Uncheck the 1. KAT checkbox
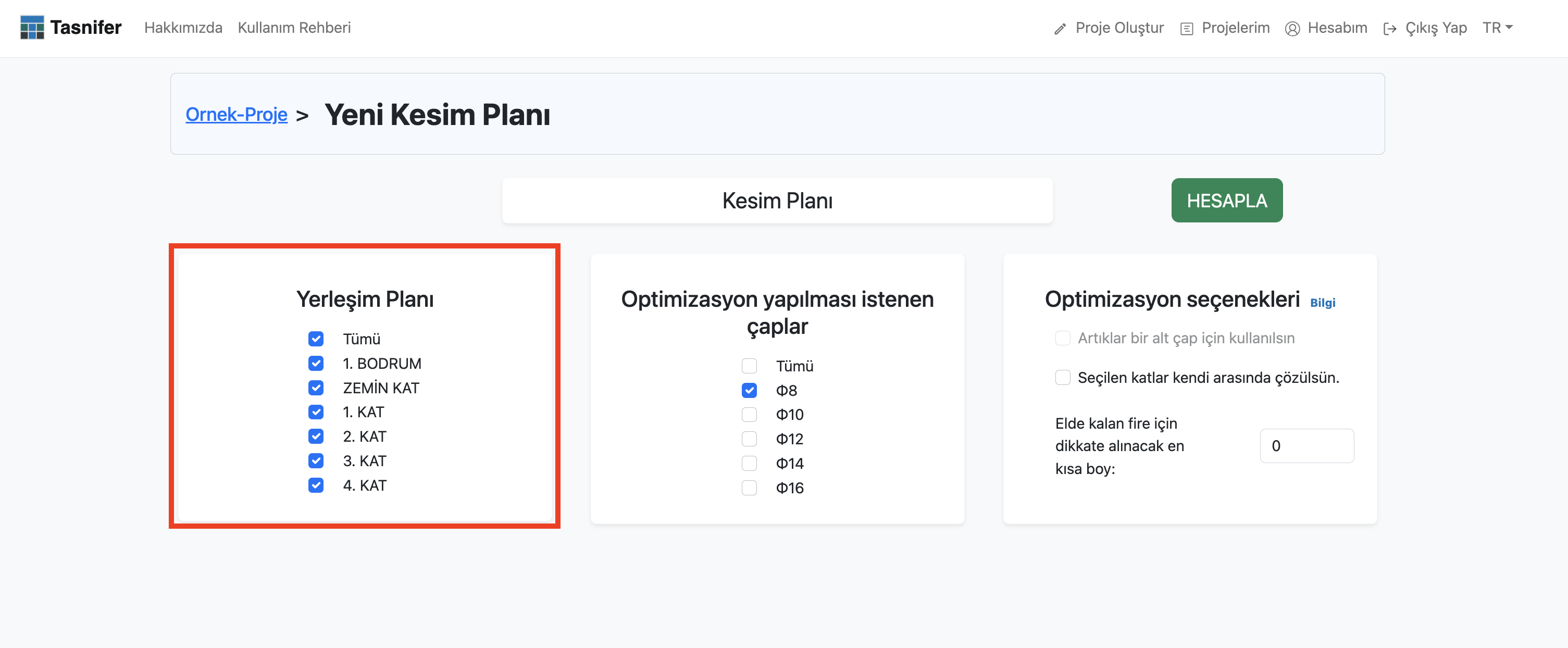 (315, 413)
